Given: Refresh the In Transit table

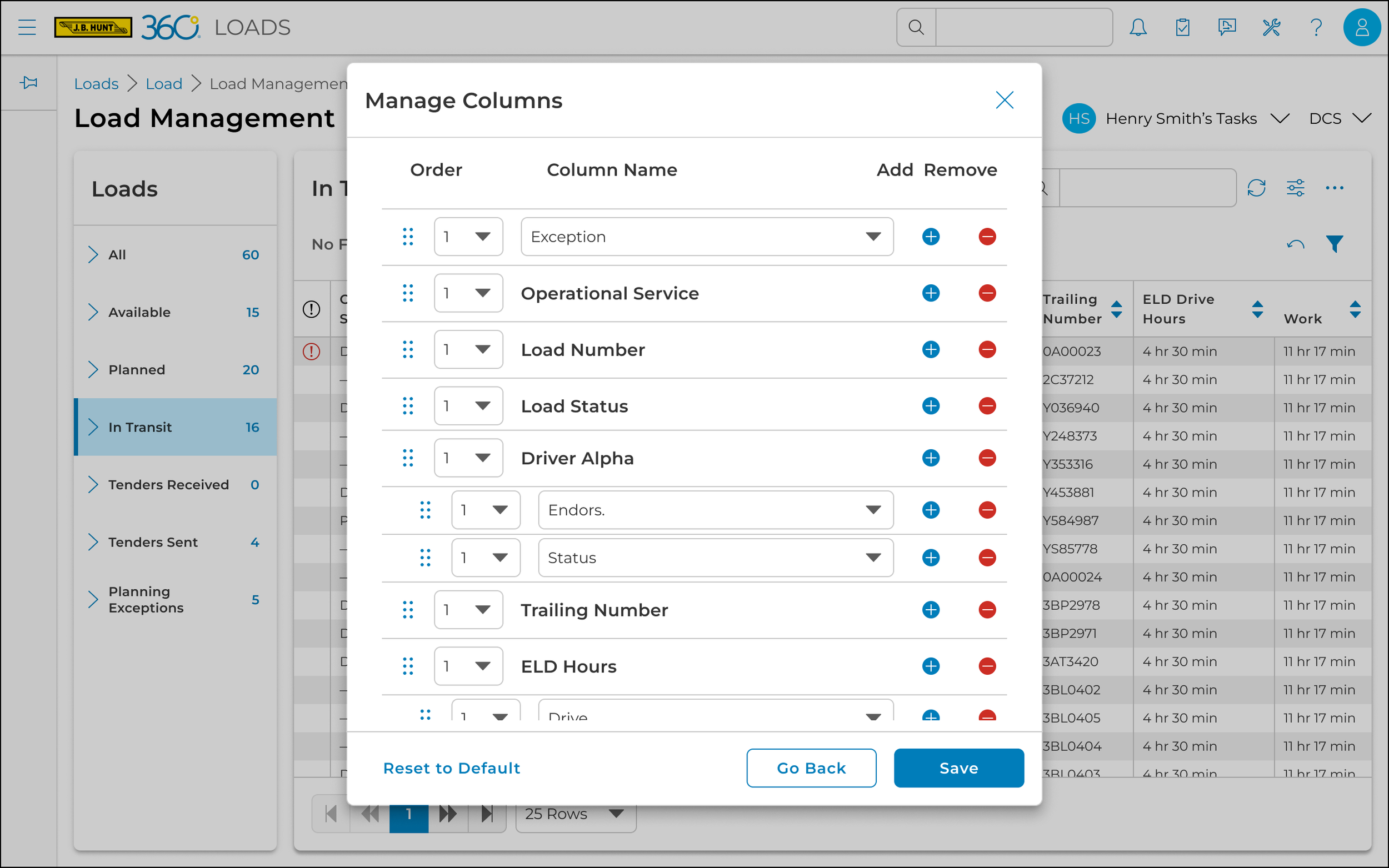Looking at the screenshot, I should pos(1257,188).
